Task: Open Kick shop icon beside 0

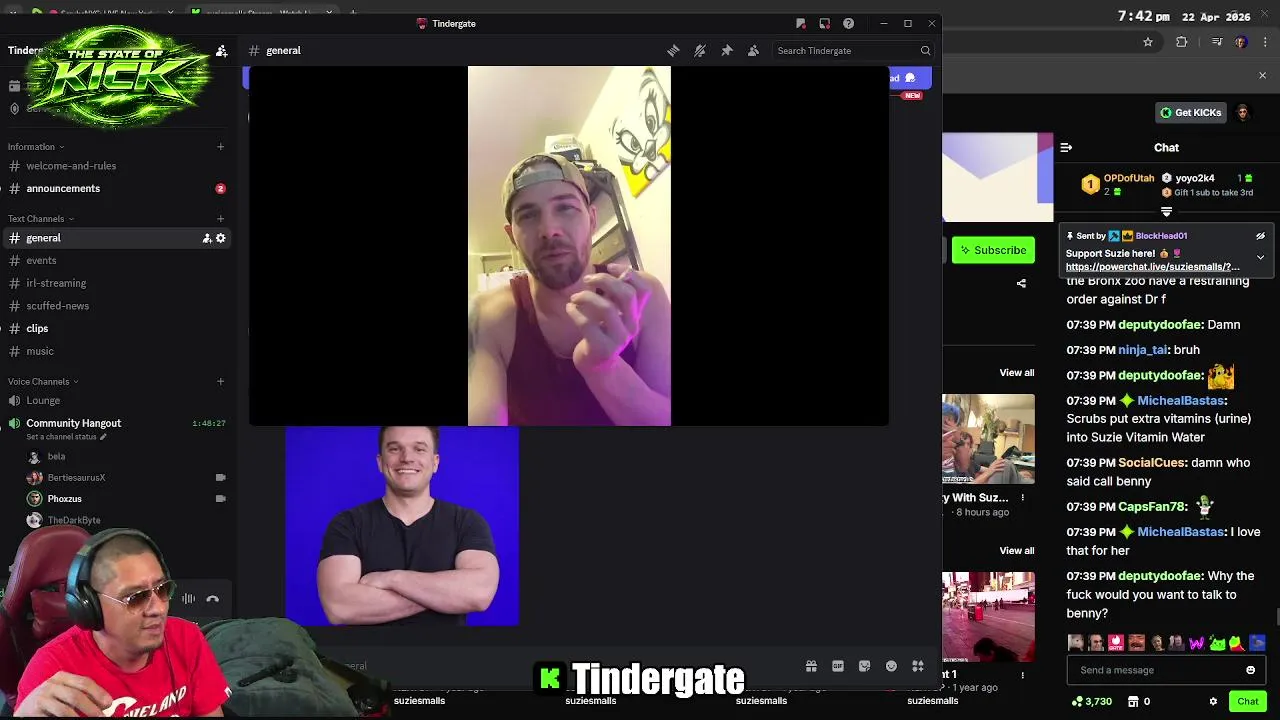Action: tap(1133, 702)
